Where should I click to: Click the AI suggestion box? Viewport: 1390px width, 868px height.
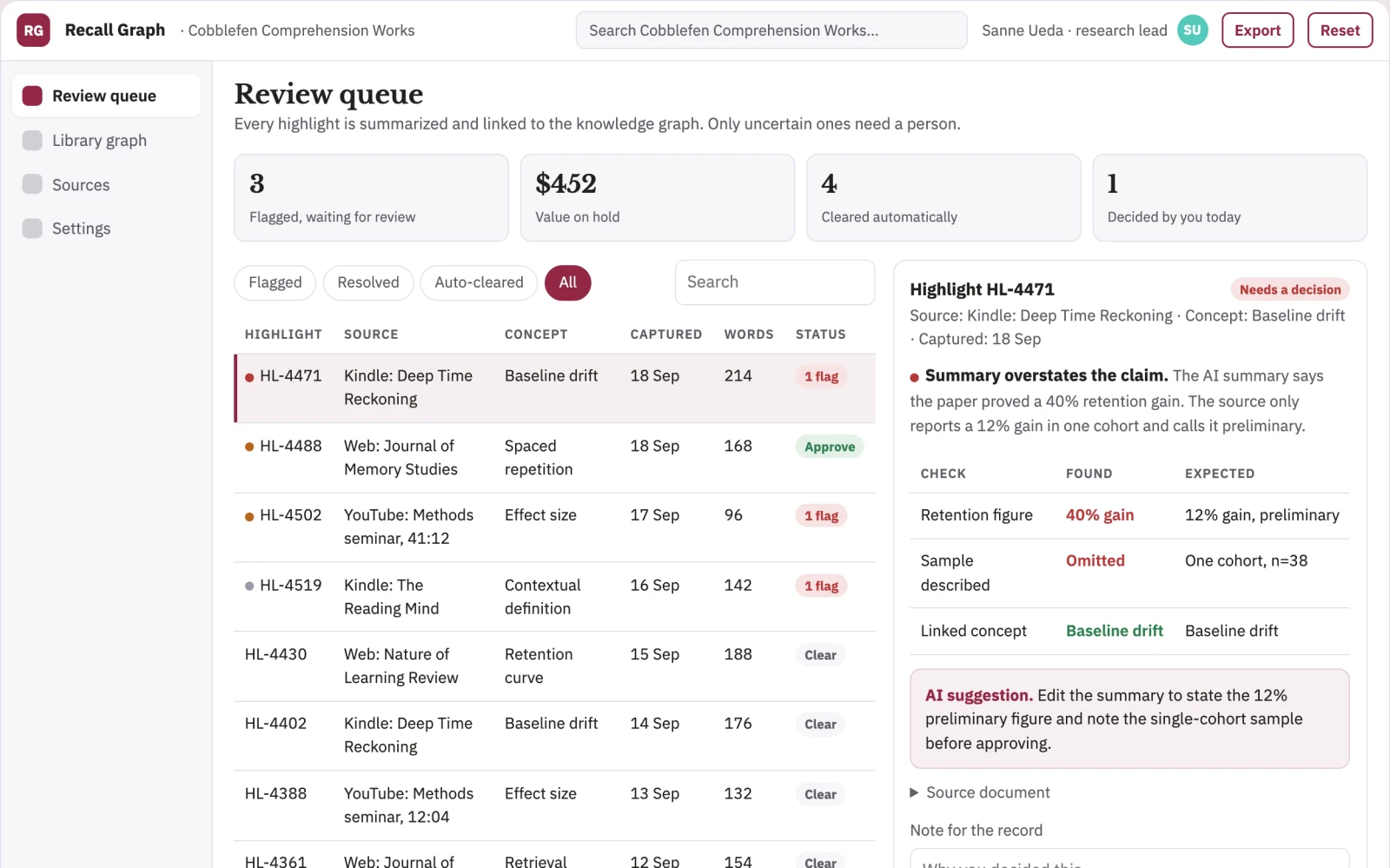[1129, 719]
